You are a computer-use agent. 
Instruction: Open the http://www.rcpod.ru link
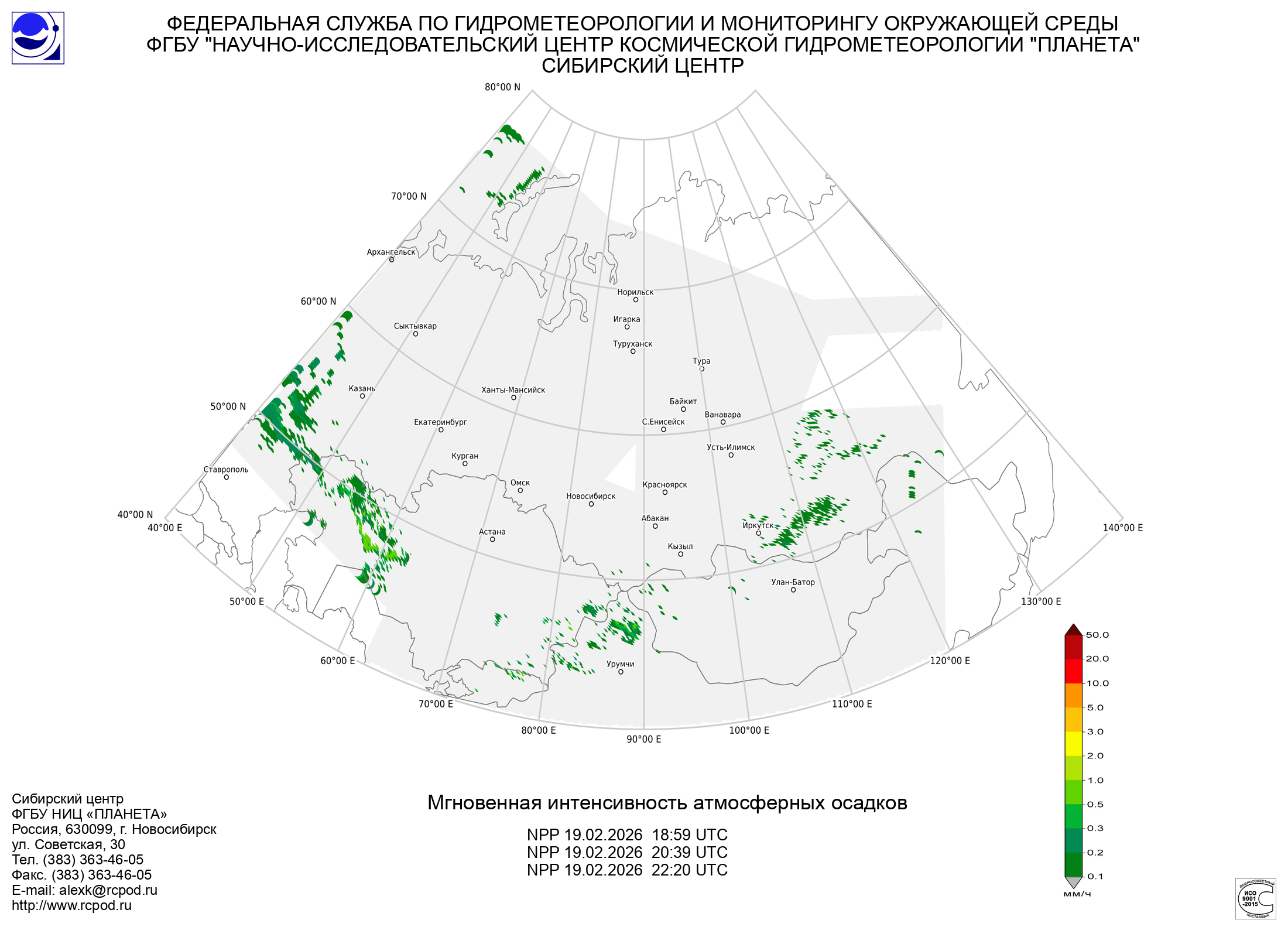click(71, 905)
